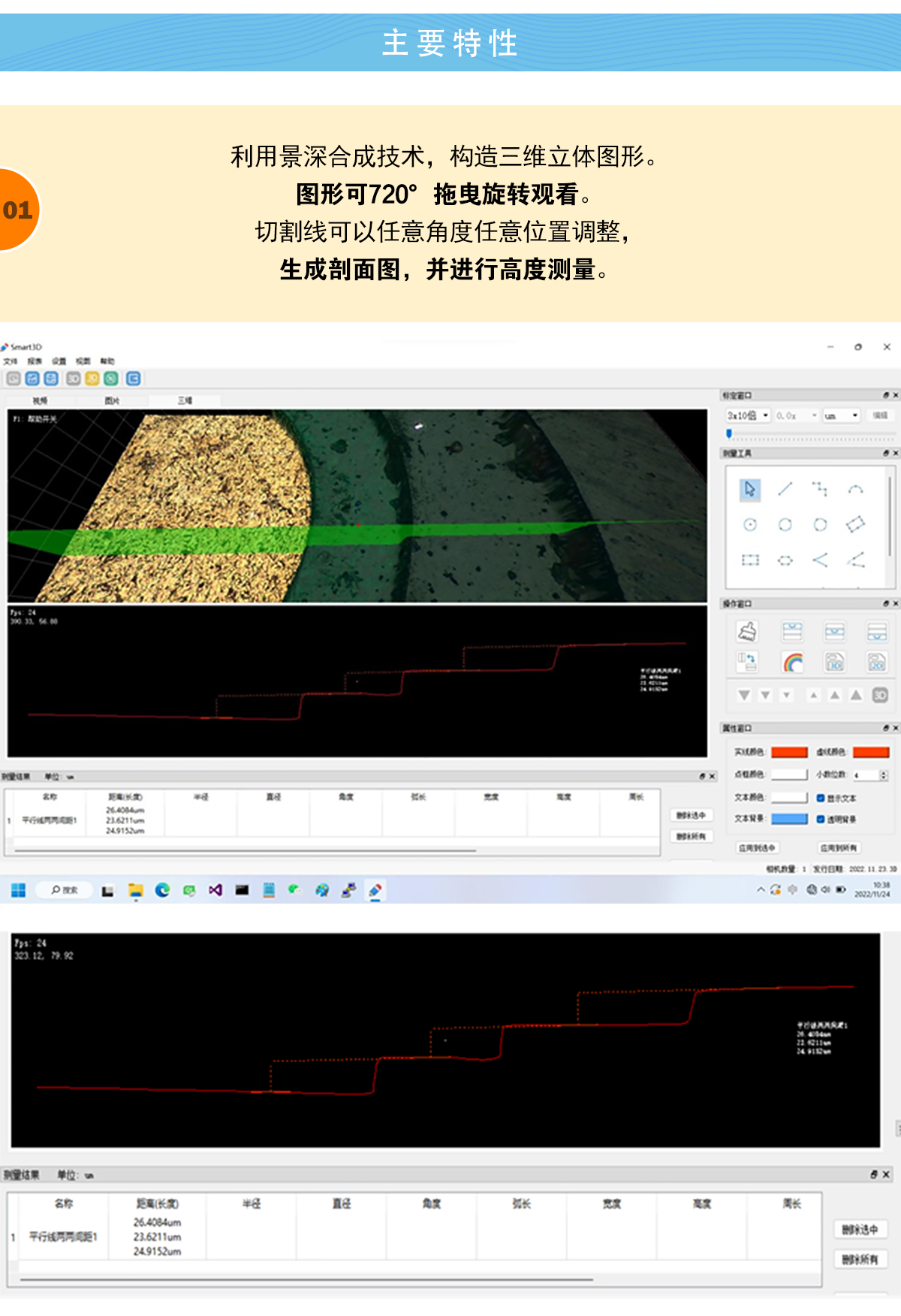
Task: Click the 应用到所有 button
Action: [x=839, y=847]
